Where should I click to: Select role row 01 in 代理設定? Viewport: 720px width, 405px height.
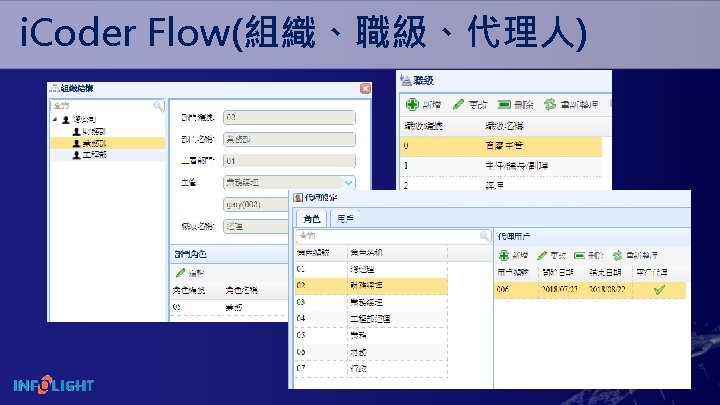pyautogui.click(x=371, y=269)
